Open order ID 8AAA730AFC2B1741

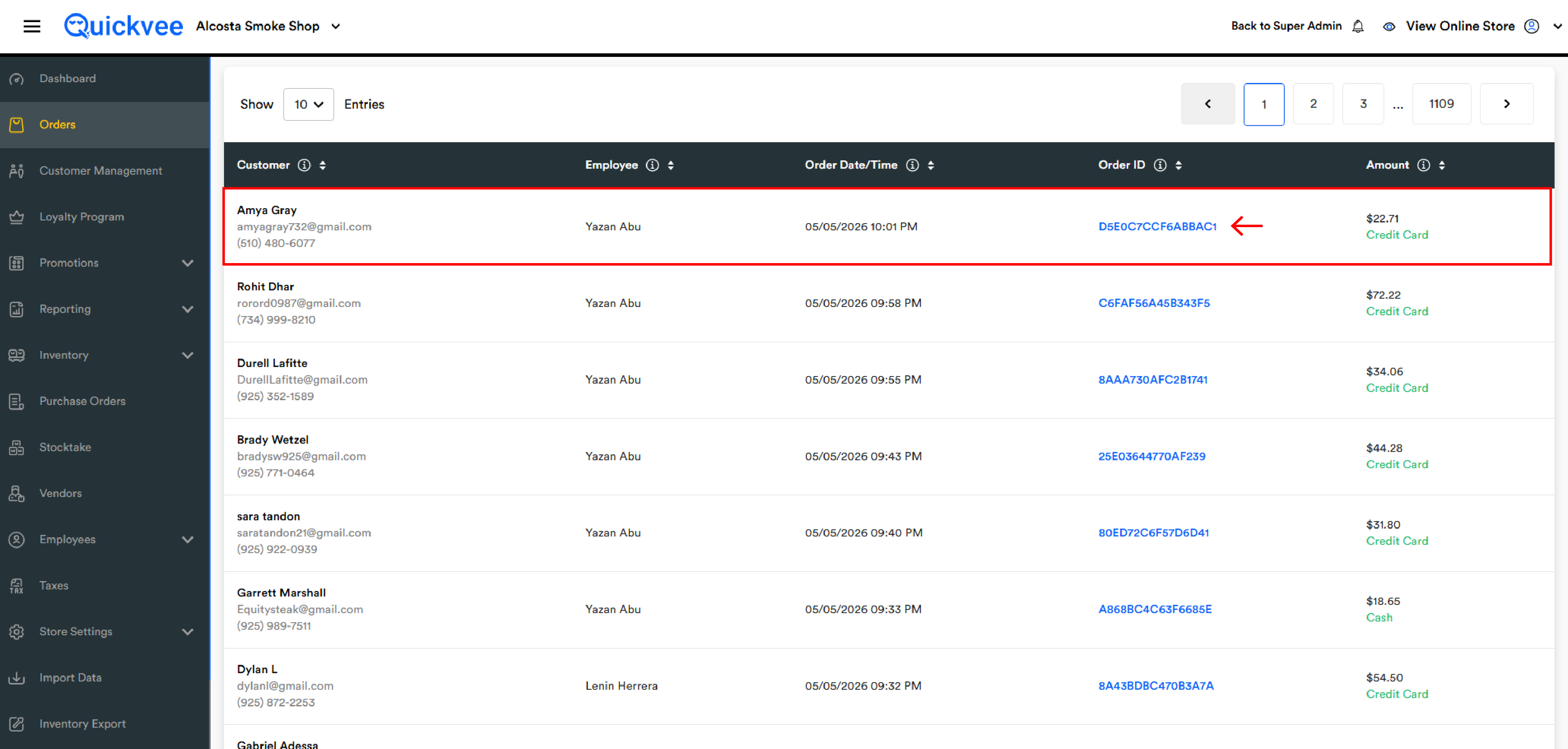pos(1152,380)
